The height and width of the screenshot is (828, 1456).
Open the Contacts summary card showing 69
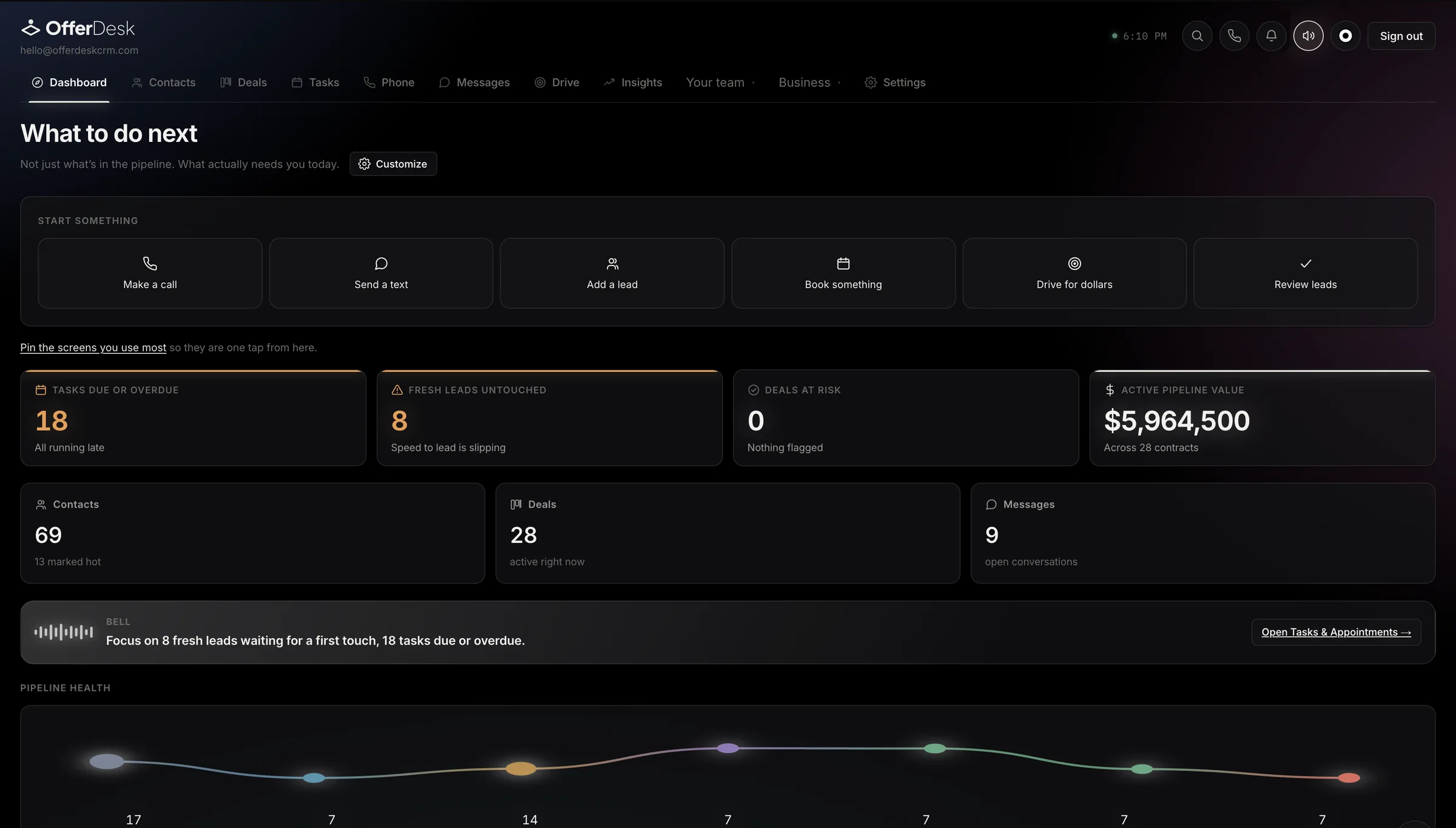pyautogui.click(x=252, y=533)
